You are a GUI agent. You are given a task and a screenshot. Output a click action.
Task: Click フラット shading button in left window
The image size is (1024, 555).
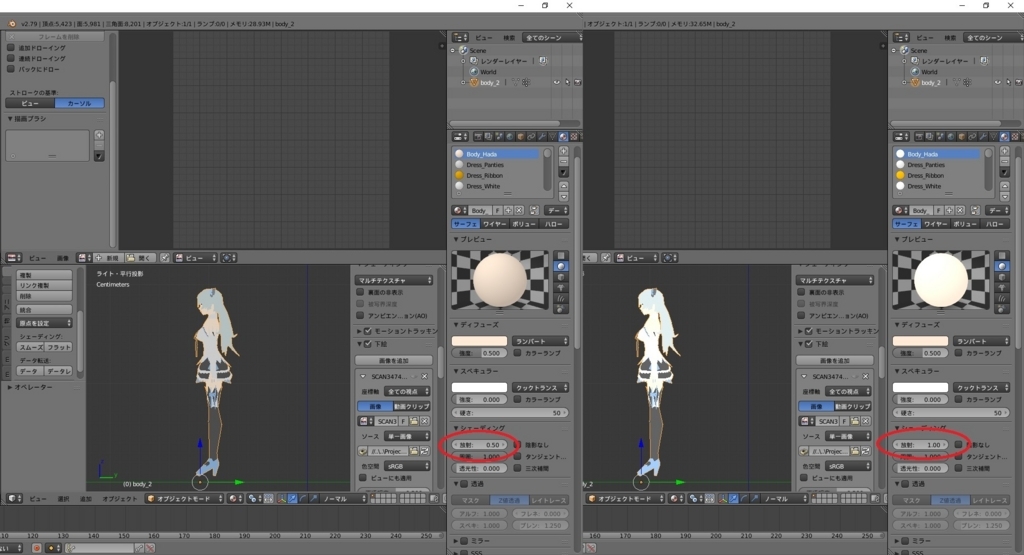[59, 347]
